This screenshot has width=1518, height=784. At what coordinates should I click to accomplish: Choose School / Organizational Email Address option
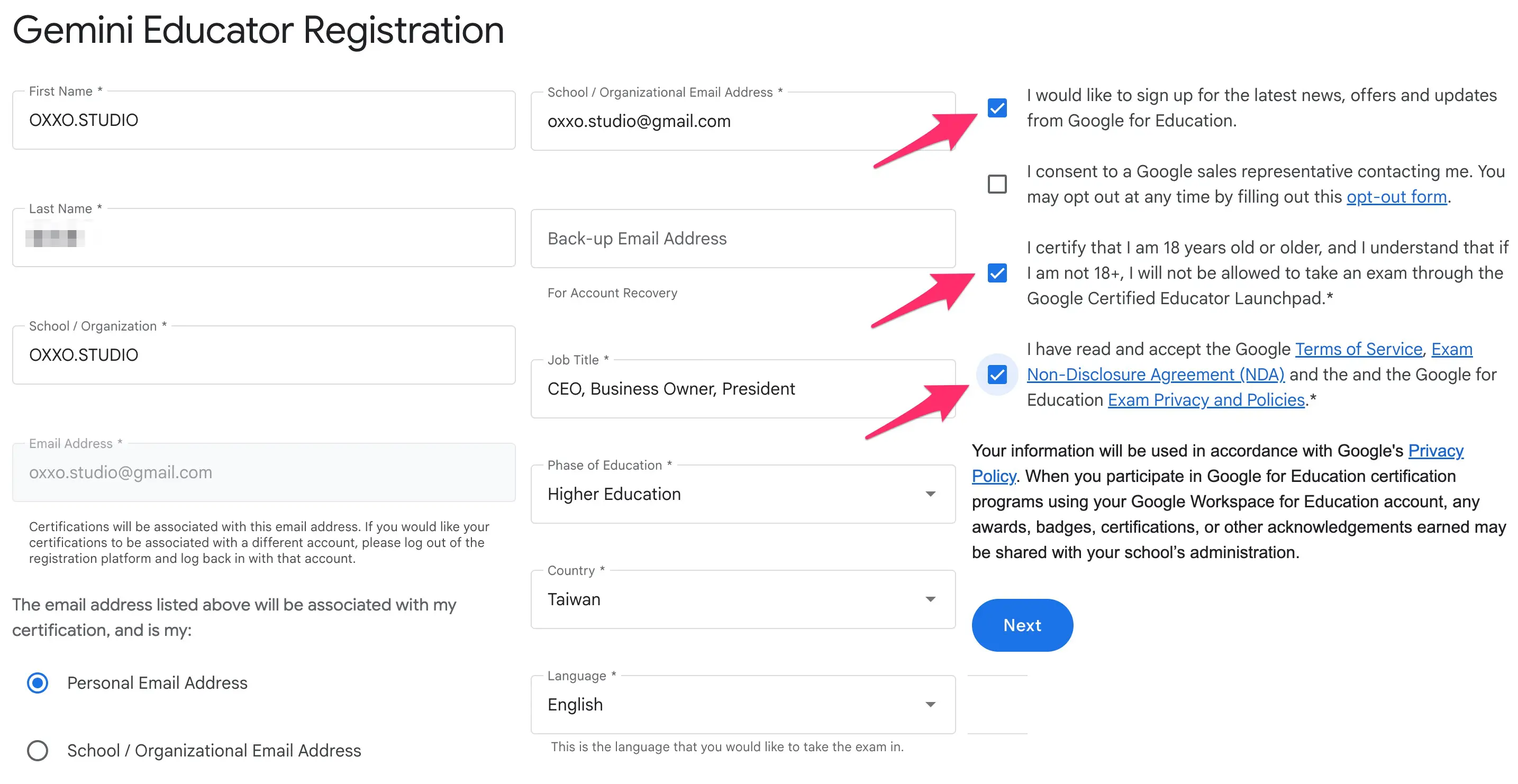pos(37,751)
